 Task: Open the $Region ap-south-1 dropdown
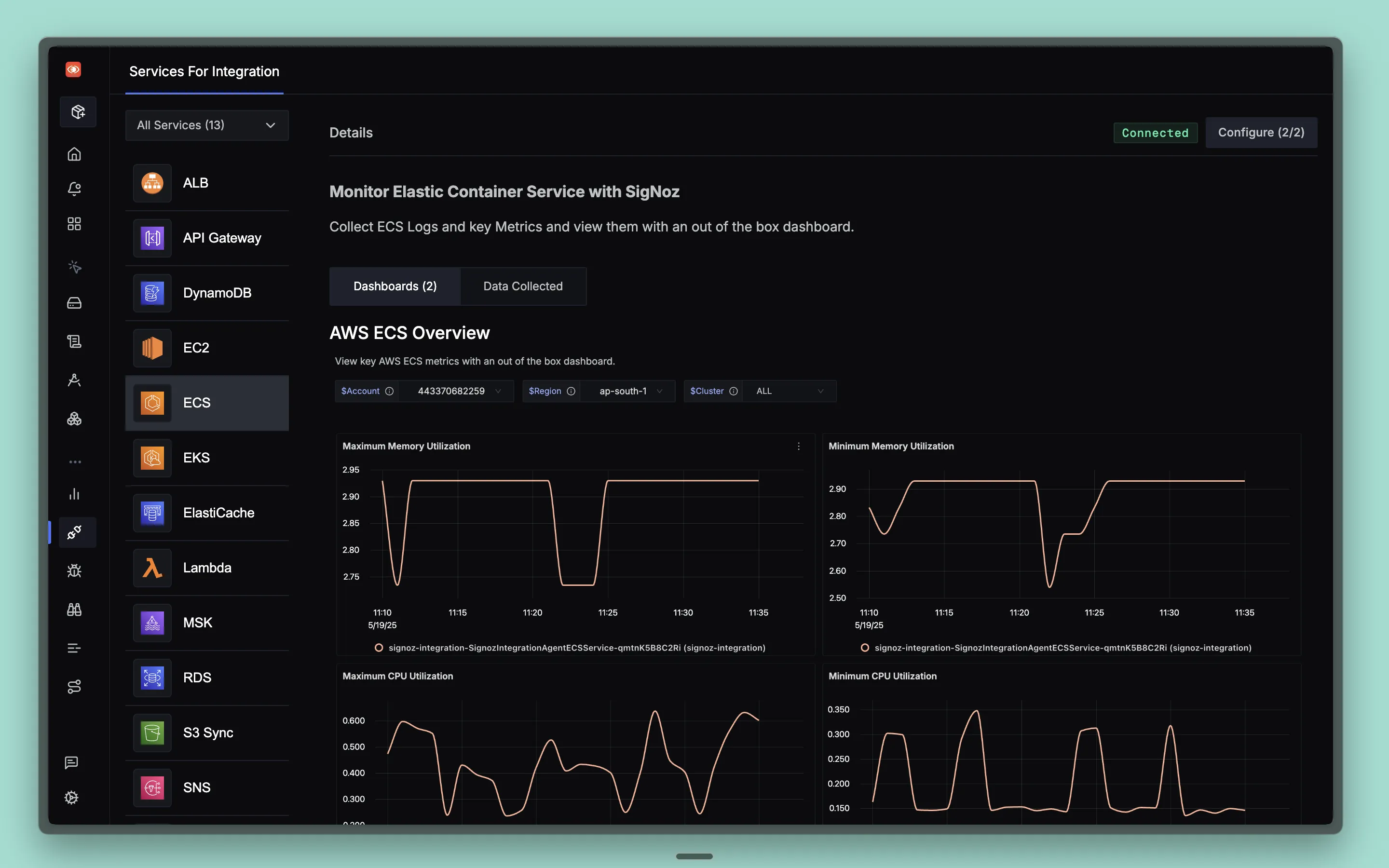[x=628, y=391]
